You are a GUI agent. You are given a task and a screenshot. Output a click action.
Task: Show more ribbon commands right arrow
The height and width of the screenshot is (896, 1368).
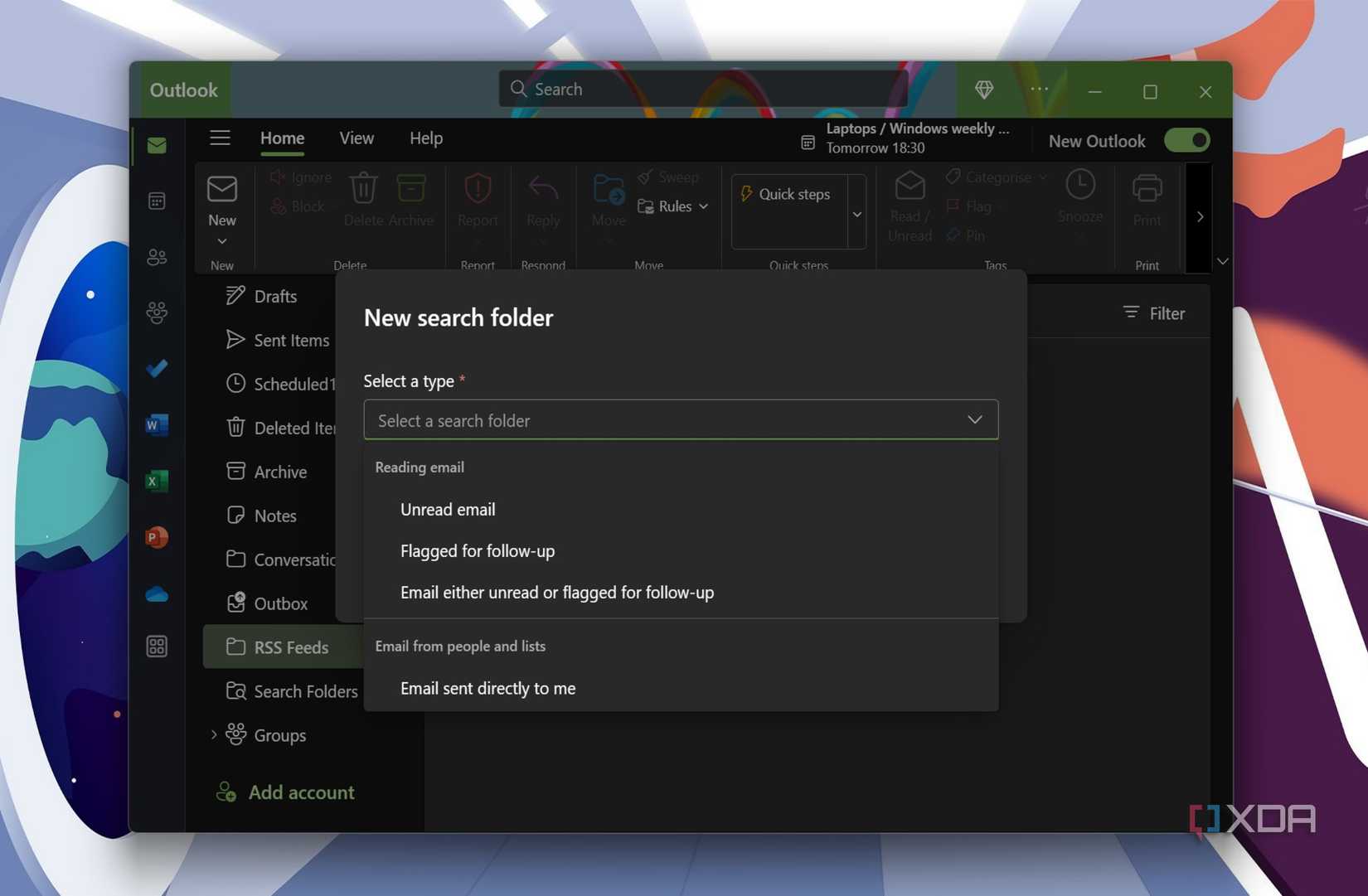pos(1199,217)
